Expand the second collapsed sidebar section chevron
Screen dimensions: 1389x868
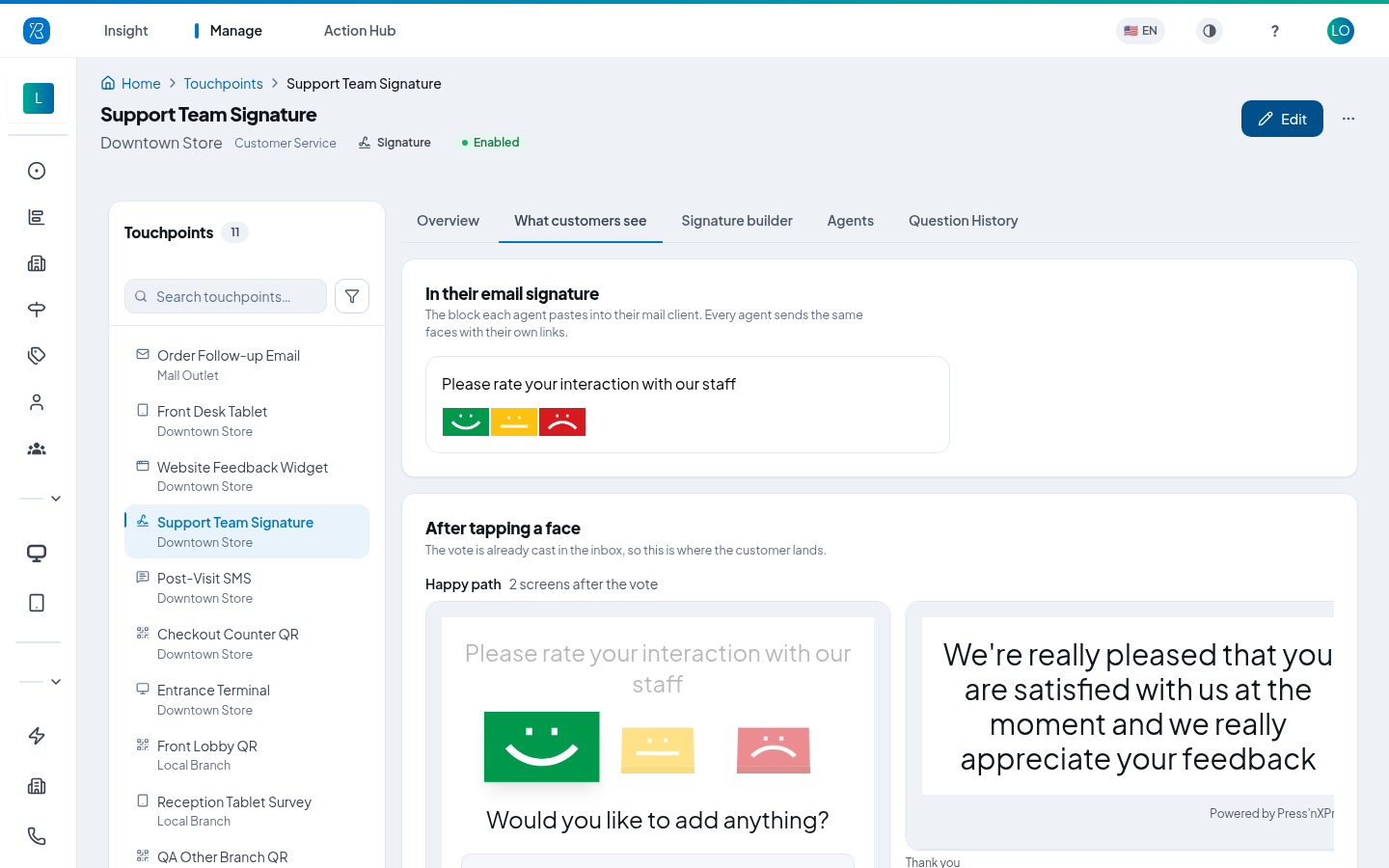tap(56, 682)
